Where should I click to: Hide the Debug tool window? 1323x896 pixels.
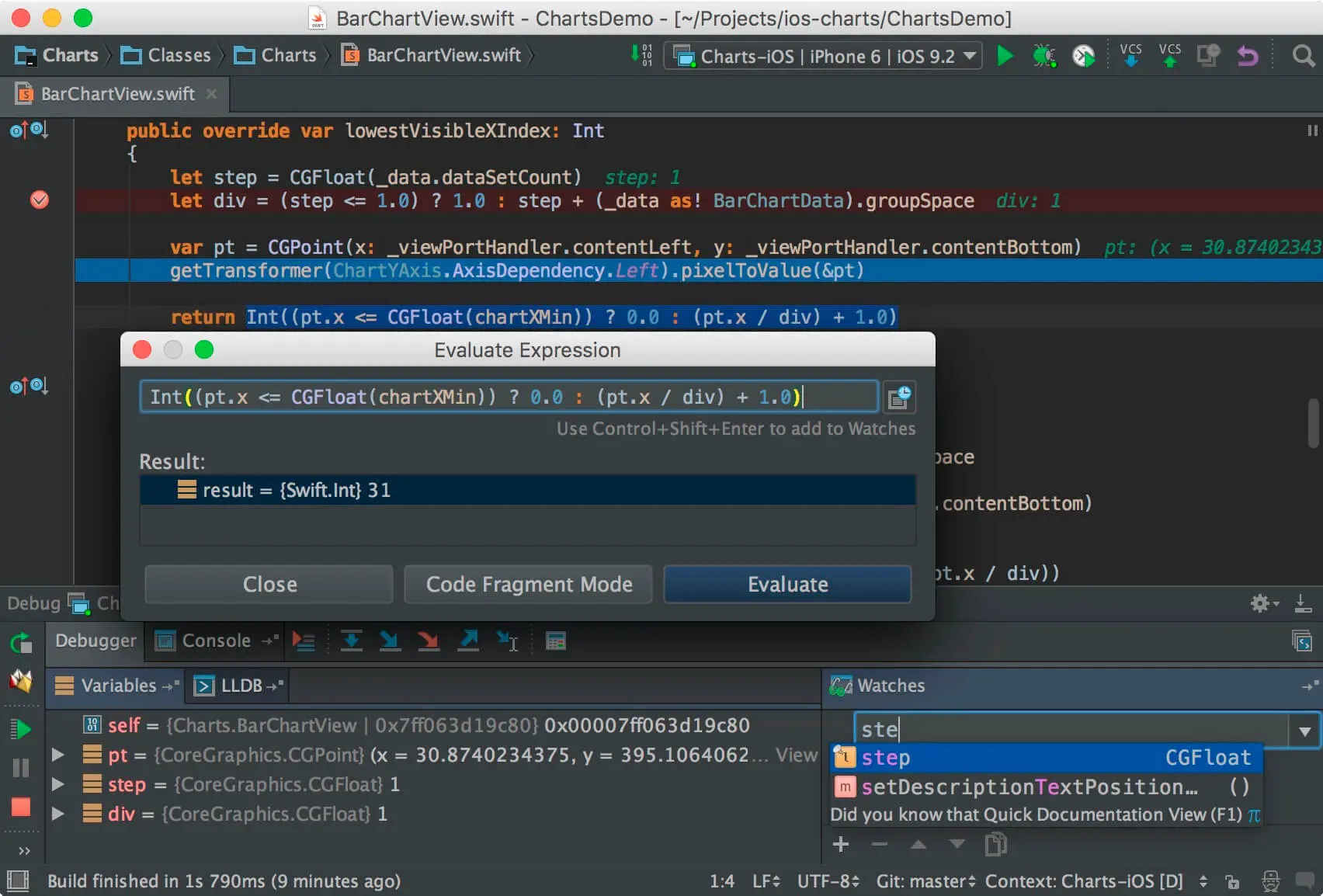point(1303,603)
